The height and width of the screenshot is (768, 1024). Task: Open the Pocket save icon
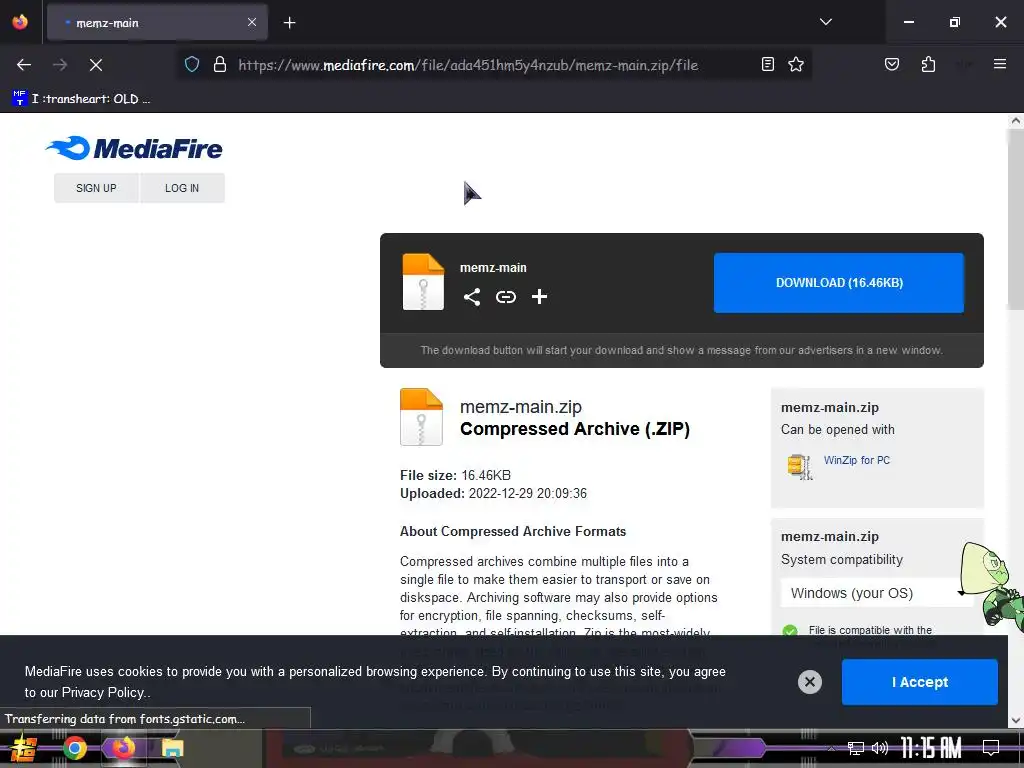[x=891, y=64]
